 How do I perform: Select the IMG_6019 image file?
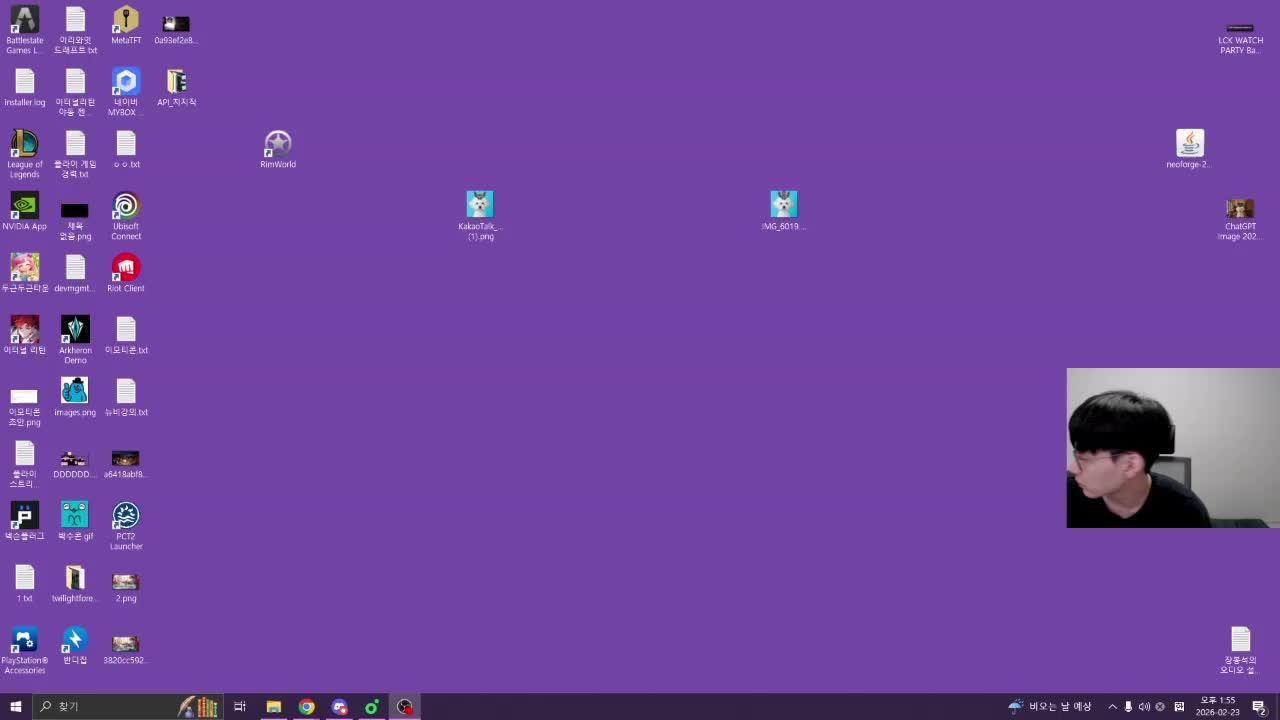point(784,211)
